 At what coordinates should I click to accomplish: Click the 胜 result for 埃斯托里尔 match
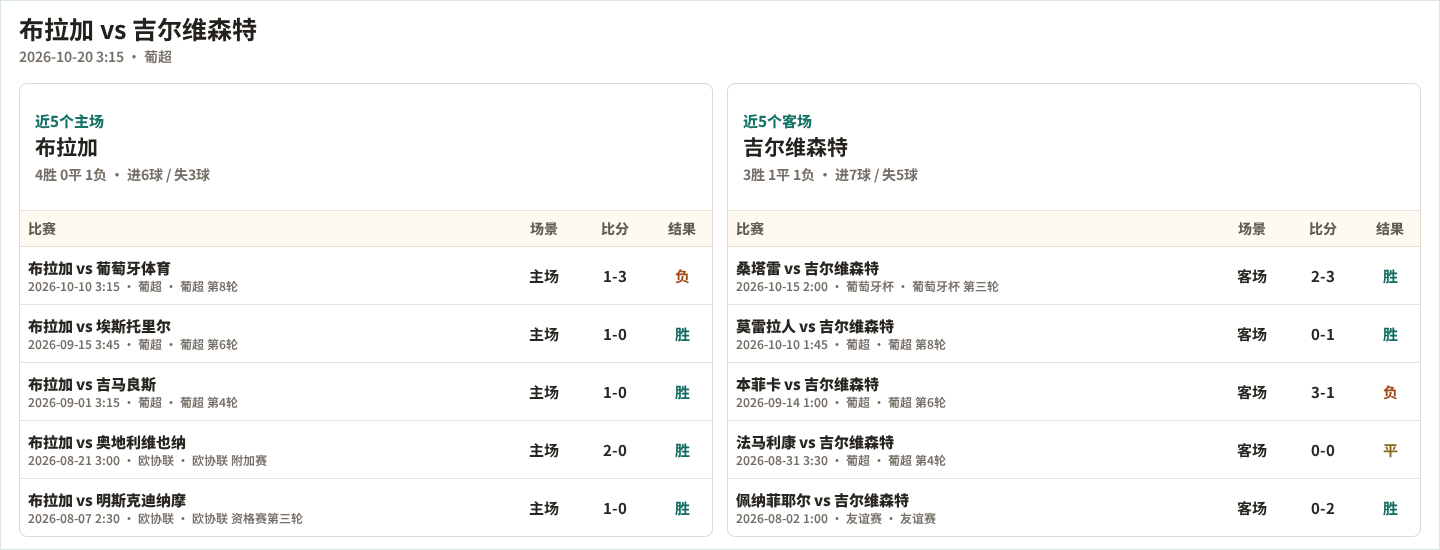[x=682, y=334]
